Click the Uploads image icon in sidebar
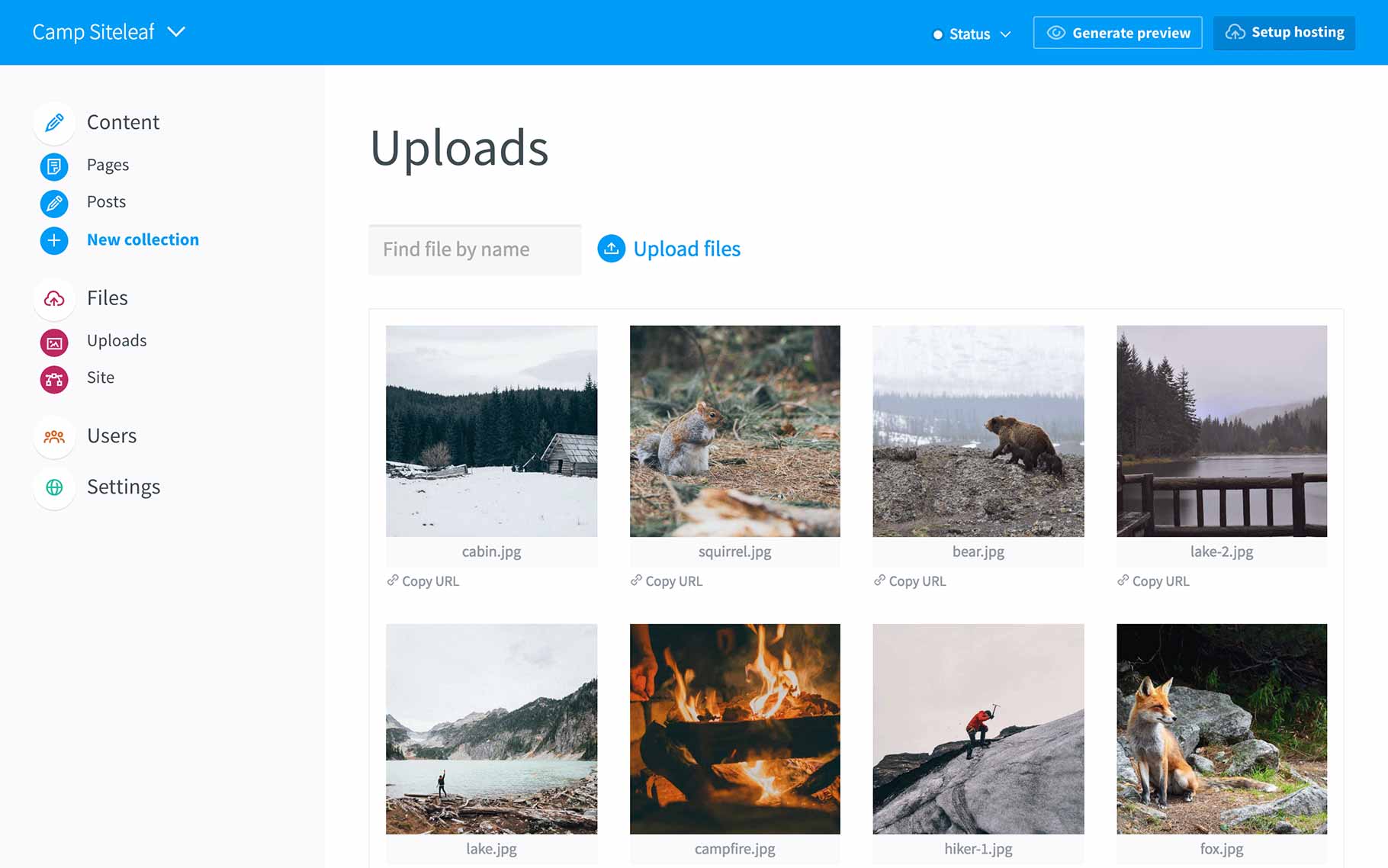This screenshot has width=1388, height=868. pos(54,342)
